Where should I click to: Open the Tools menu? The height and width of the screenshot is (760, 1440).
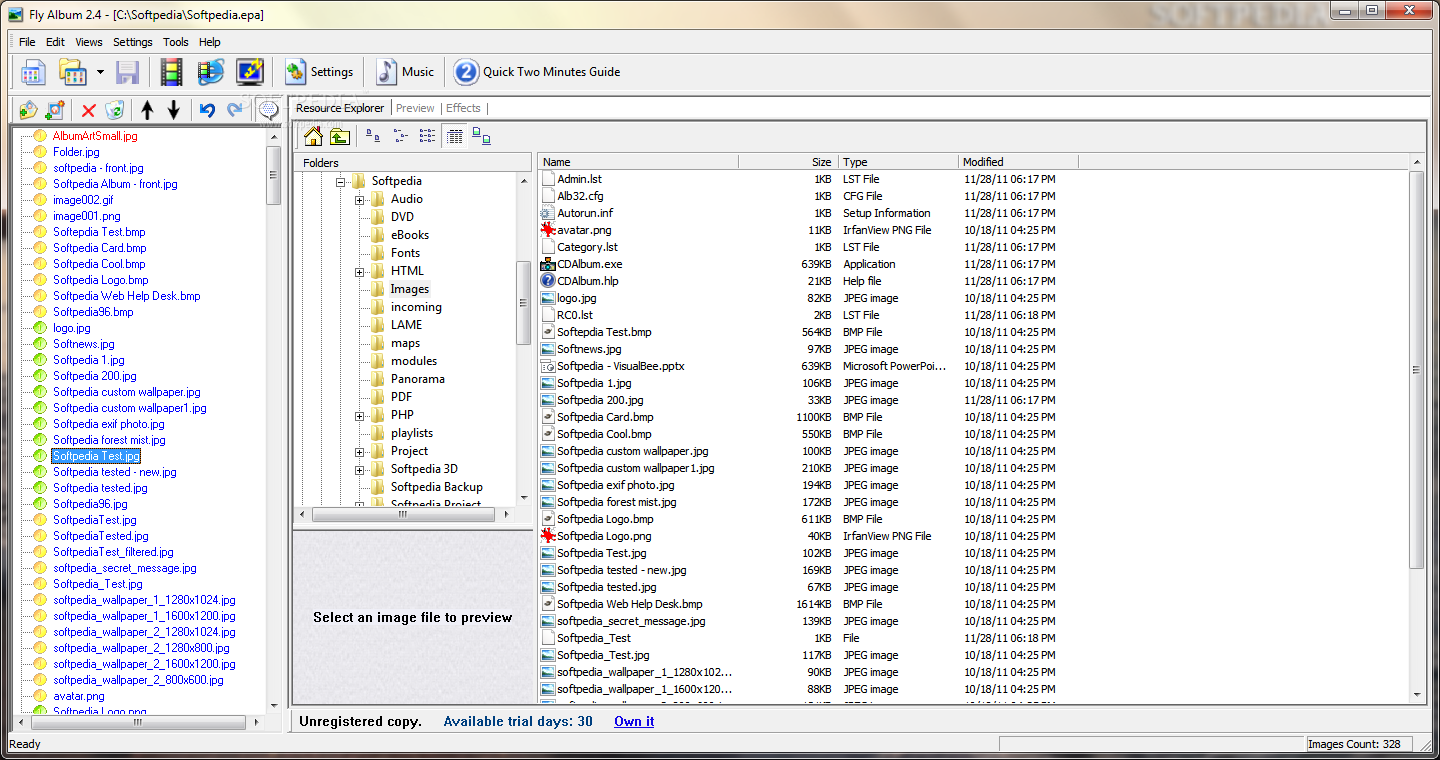176,42
